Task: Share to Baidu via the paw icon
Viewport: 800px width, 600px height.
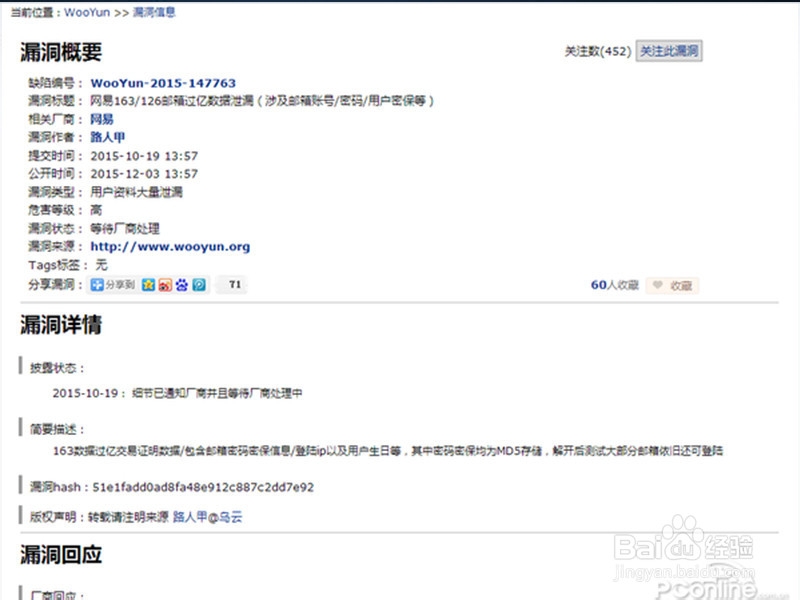Action: [182, 285]
